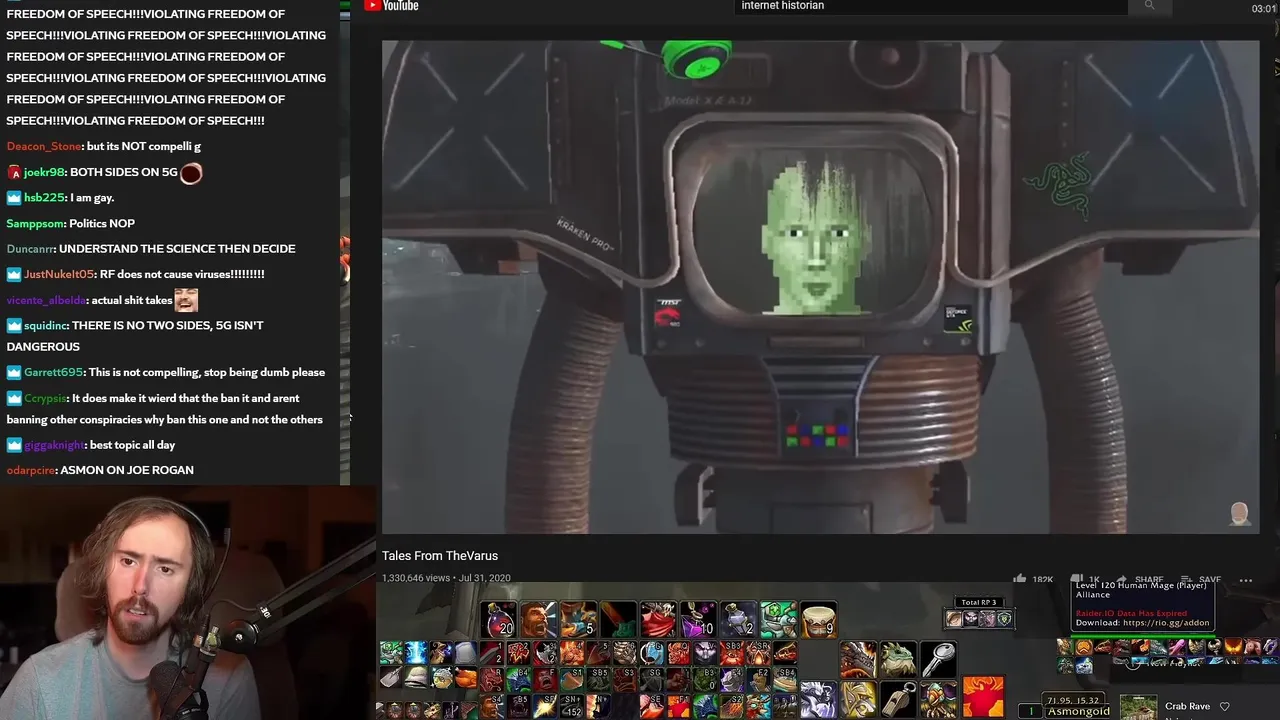Click the grey flask icon with count 2
The height and width of the screenshot is (720, 1280).
point(738,620)
